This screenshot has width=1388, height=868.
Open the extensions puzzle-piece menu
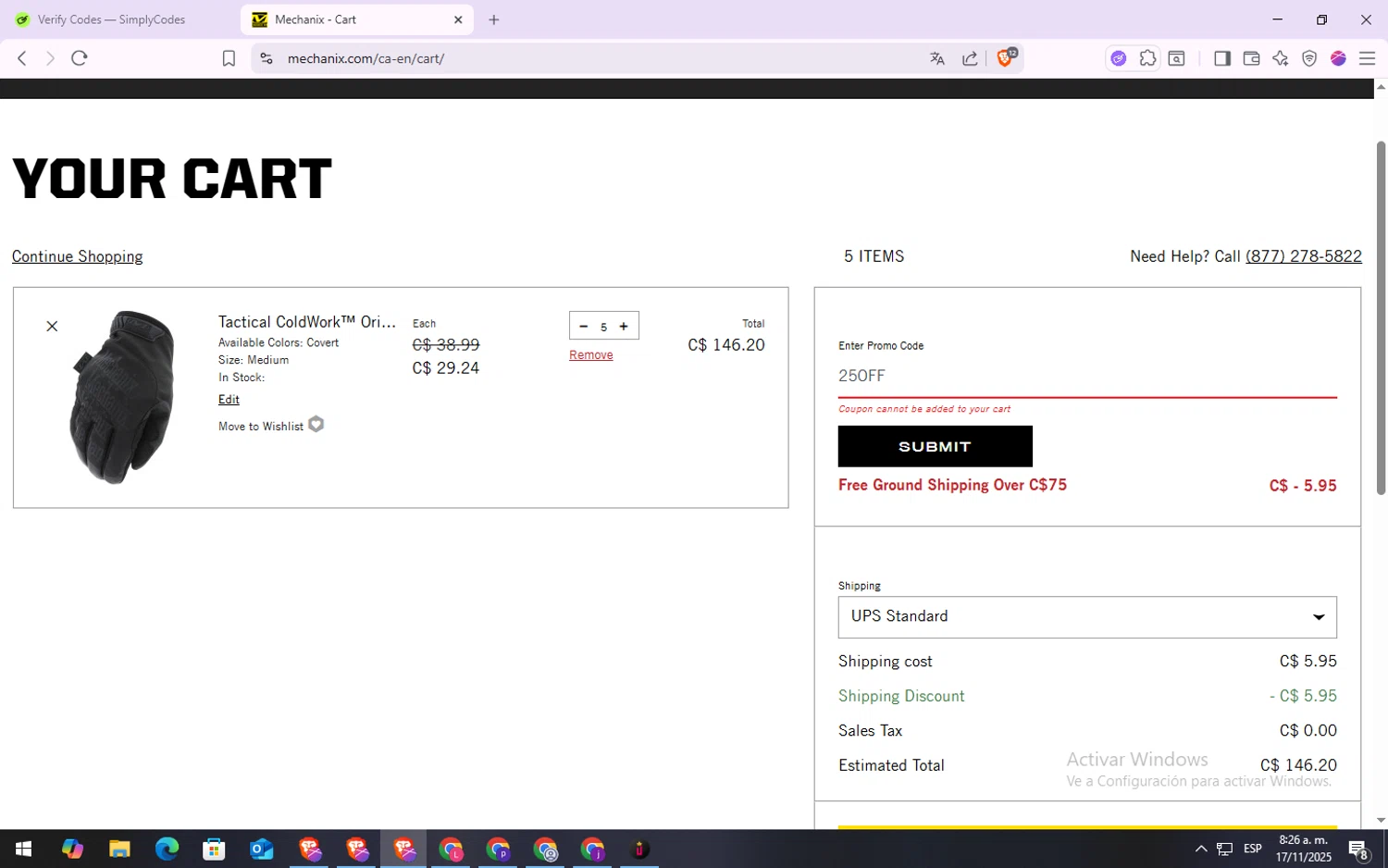tap(1147, 58)
